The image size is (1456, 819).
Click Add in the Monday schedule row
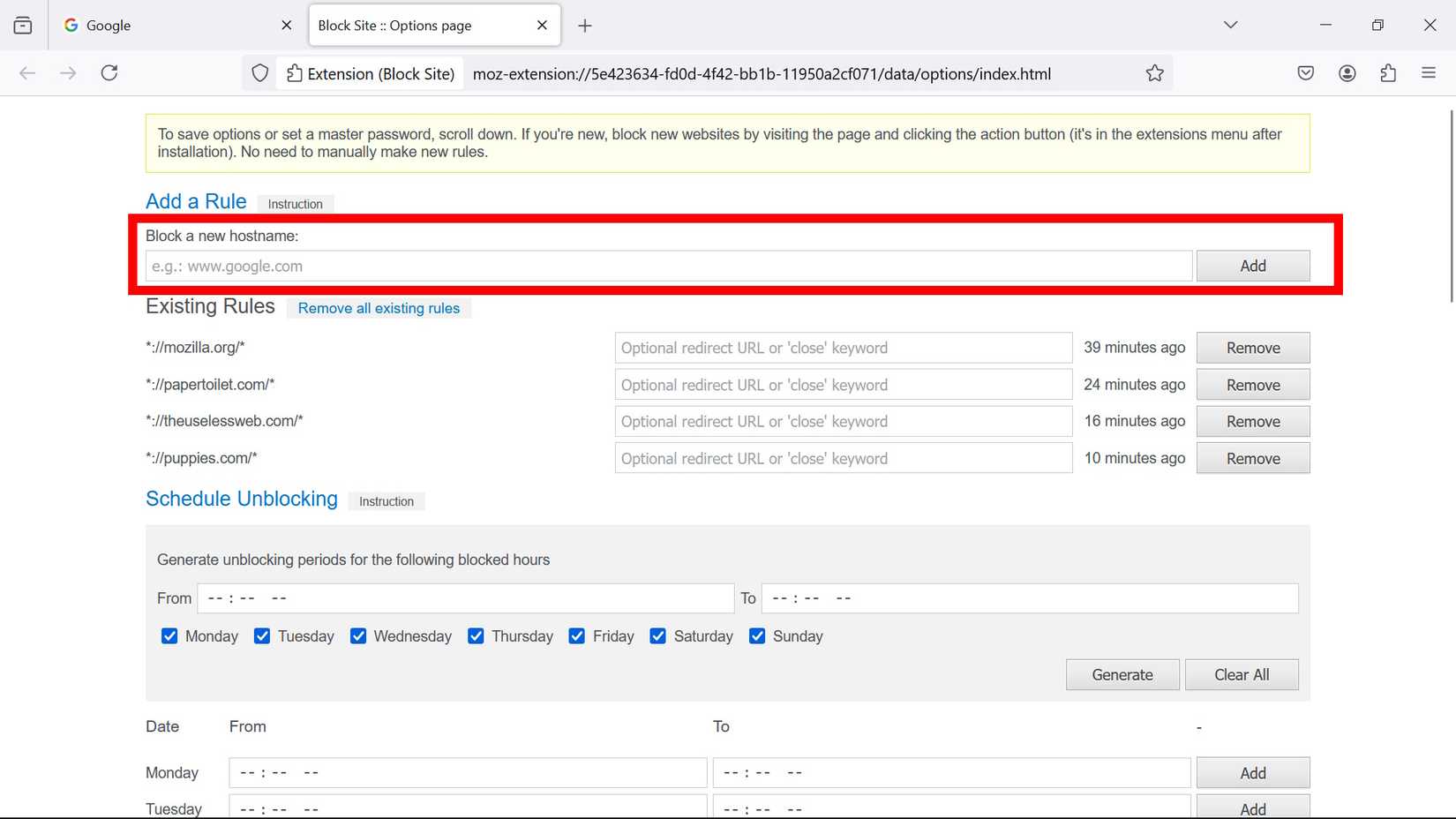click(1253, 772)
